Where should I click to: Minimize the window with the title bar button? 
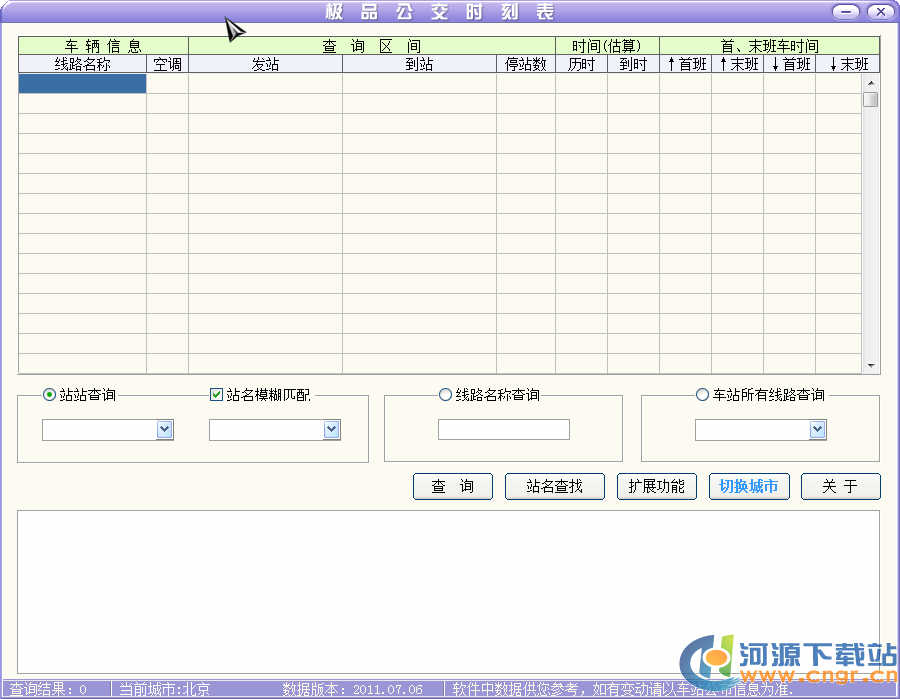click(847, 12)
